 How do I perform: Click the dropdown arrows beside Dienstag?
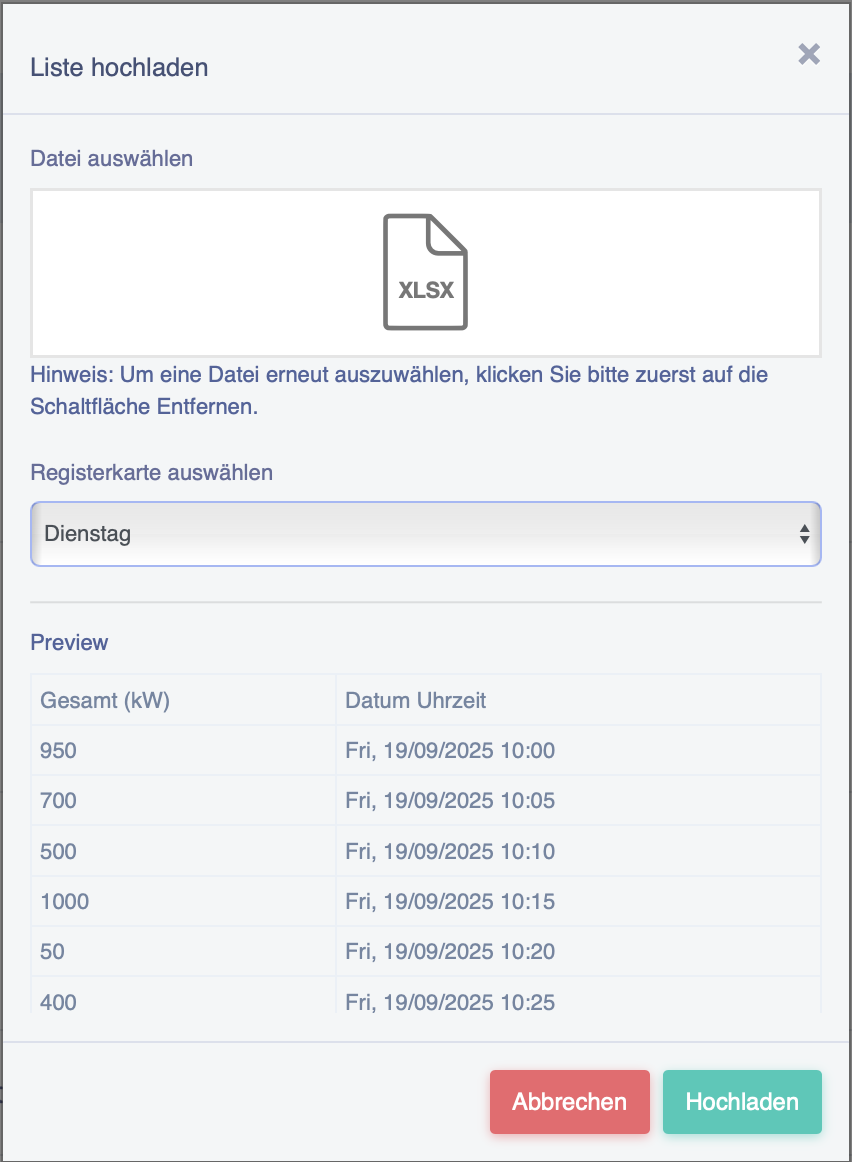click(804, 534)
